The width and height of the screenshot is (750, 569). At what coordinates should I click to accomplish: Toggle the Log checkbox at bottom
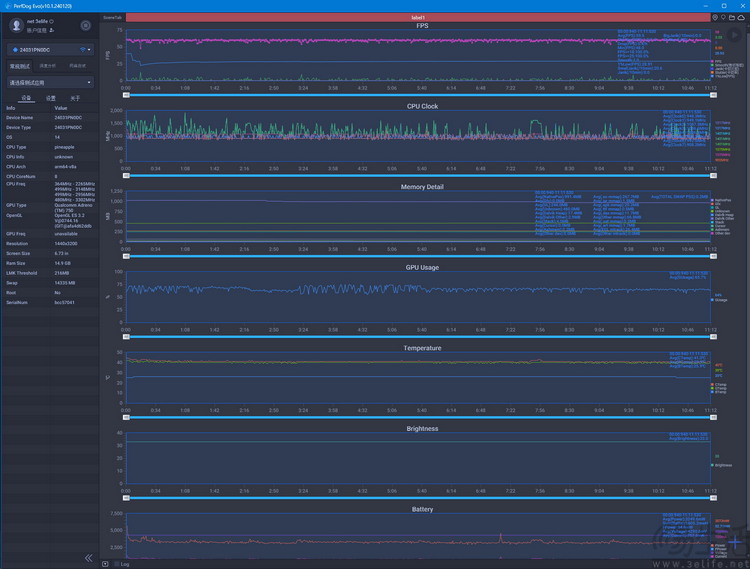(x=106, y=564)
